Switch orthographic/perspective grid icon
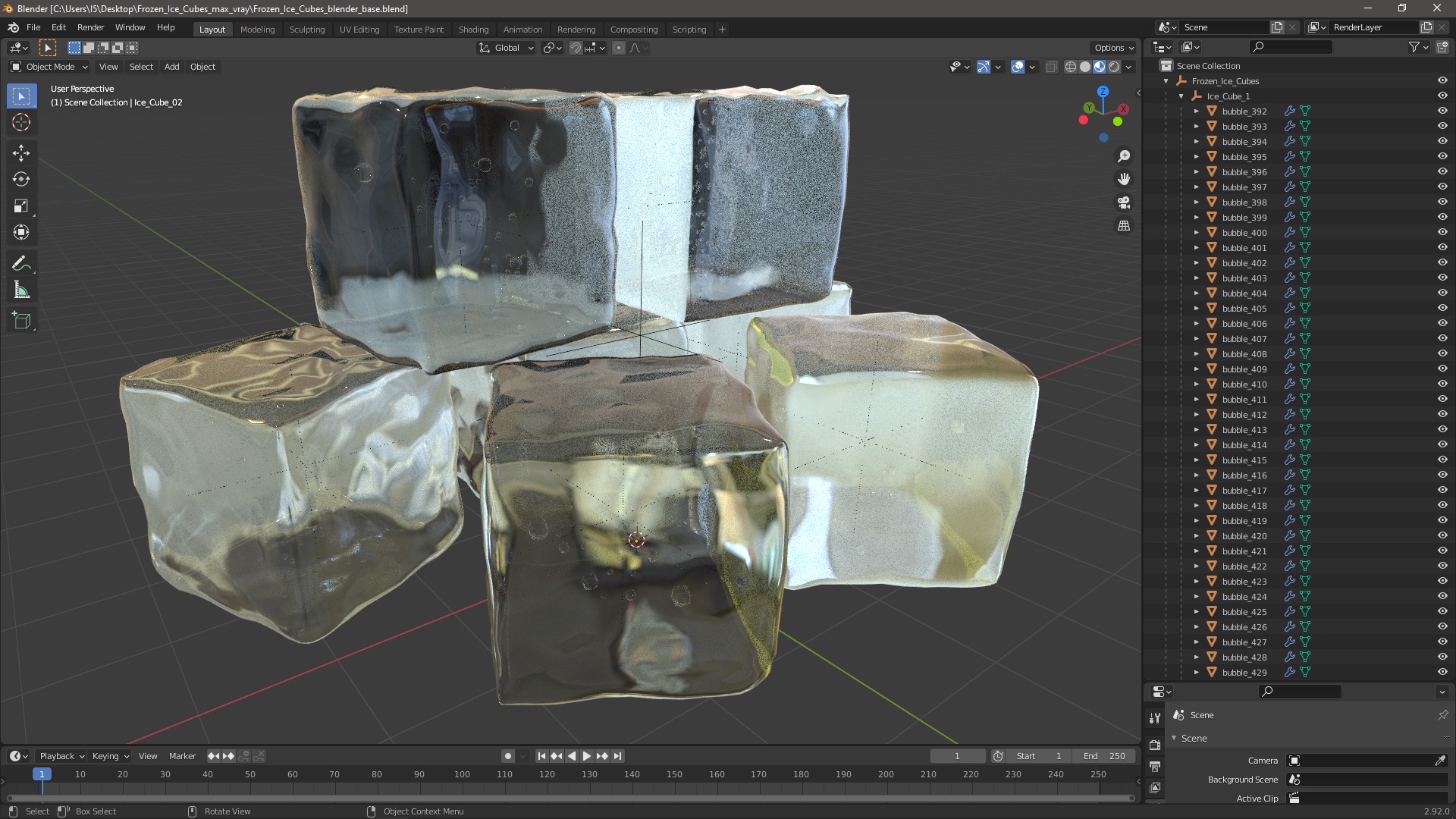This screenshot has width=1456, height=819. [1124, 226]
